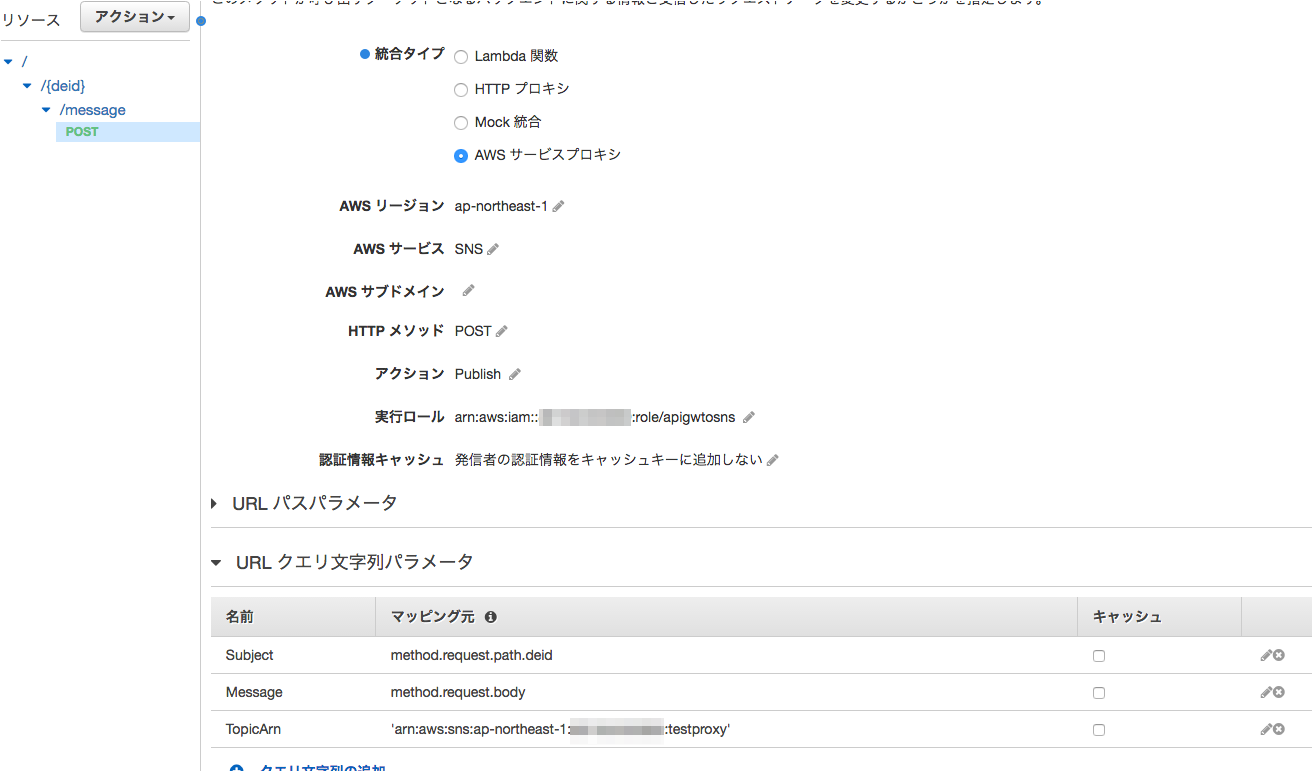This screenshot has width=1312, height=771.
Task: Collapse the /{deid} tree arrow
Action: tap(27, 86)
